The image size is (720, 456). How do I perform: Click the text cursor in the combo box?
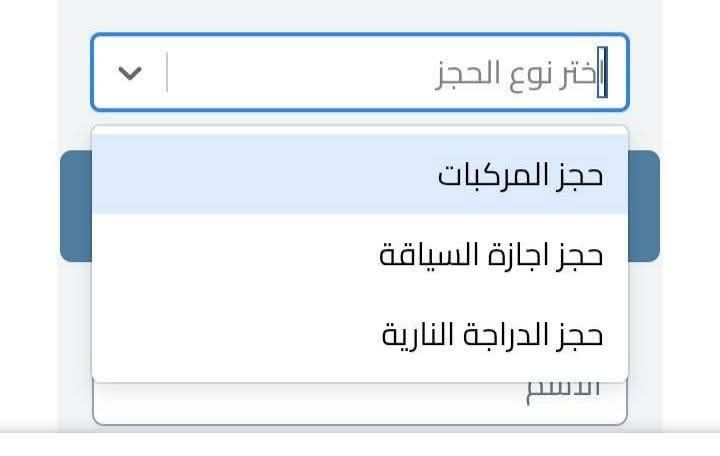point(601,73)
